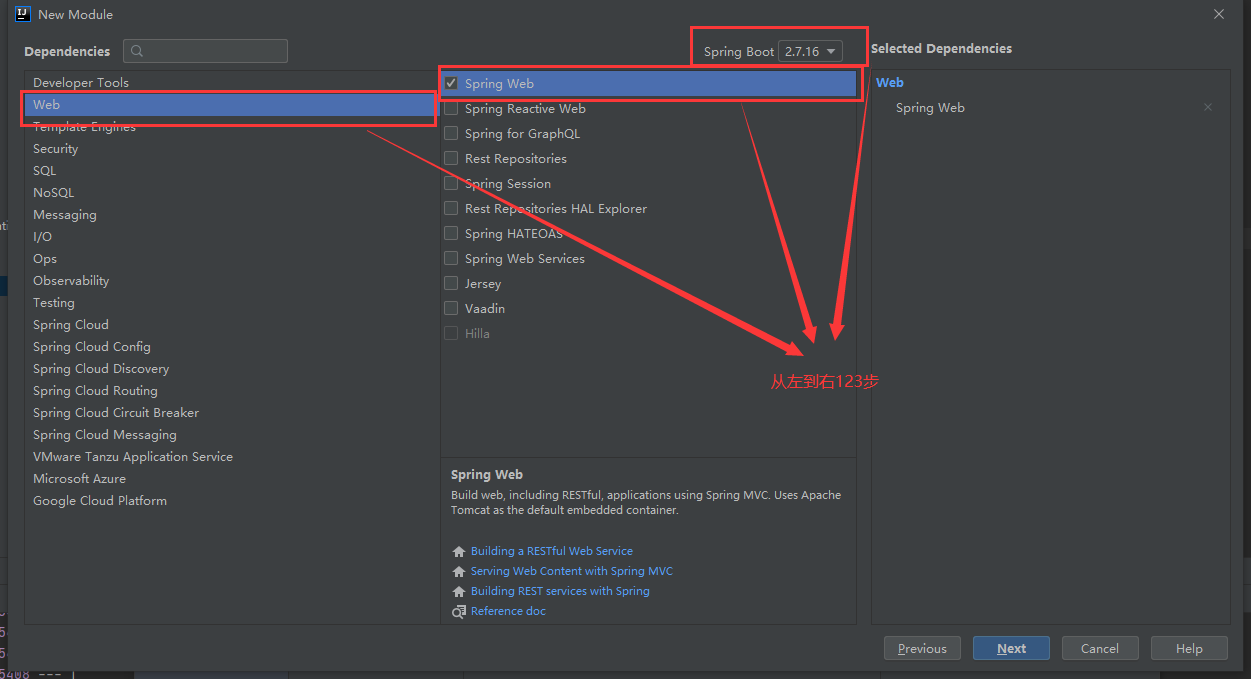Close the New Module dialog

(1218, 15)
